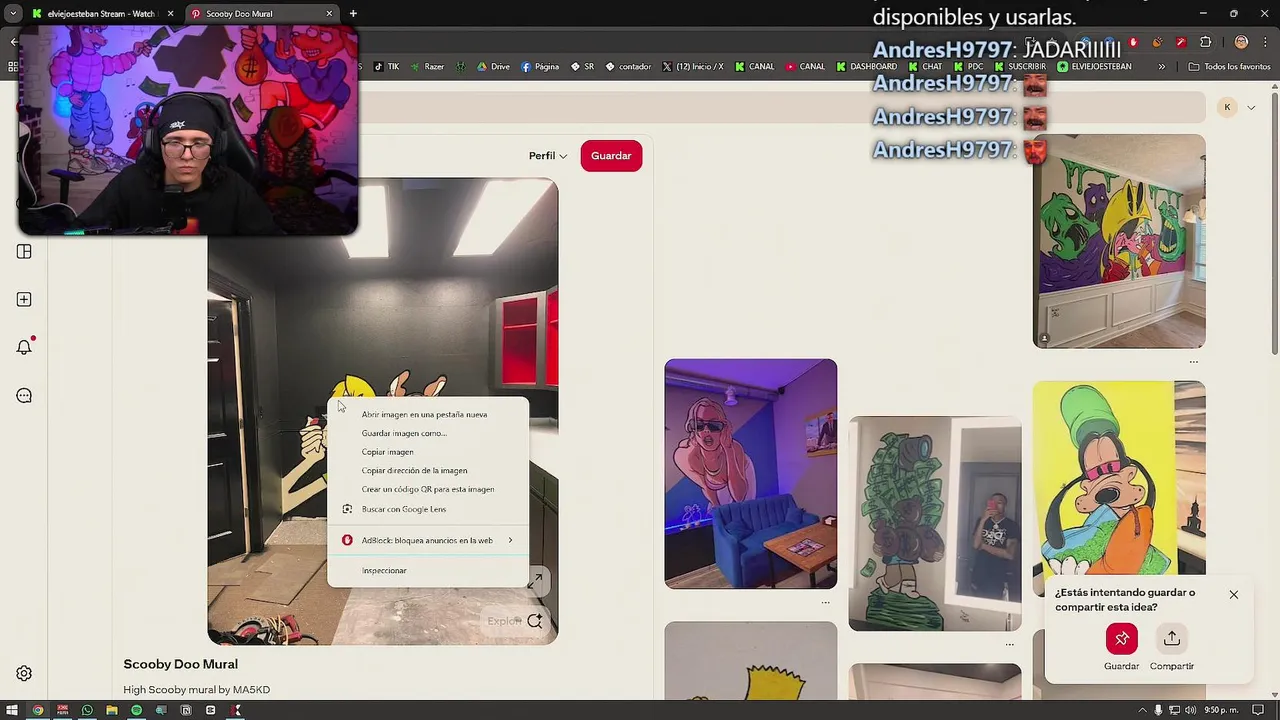
Task: Open WhatsApp from the taskbar
Action: 87,710
